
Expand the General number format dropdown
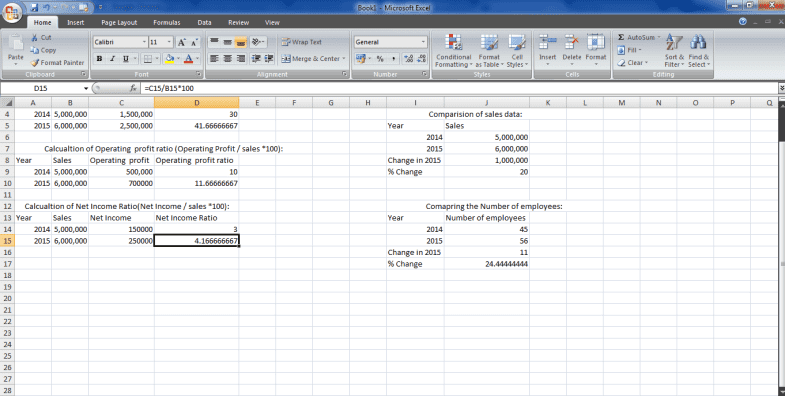point(424,42)
